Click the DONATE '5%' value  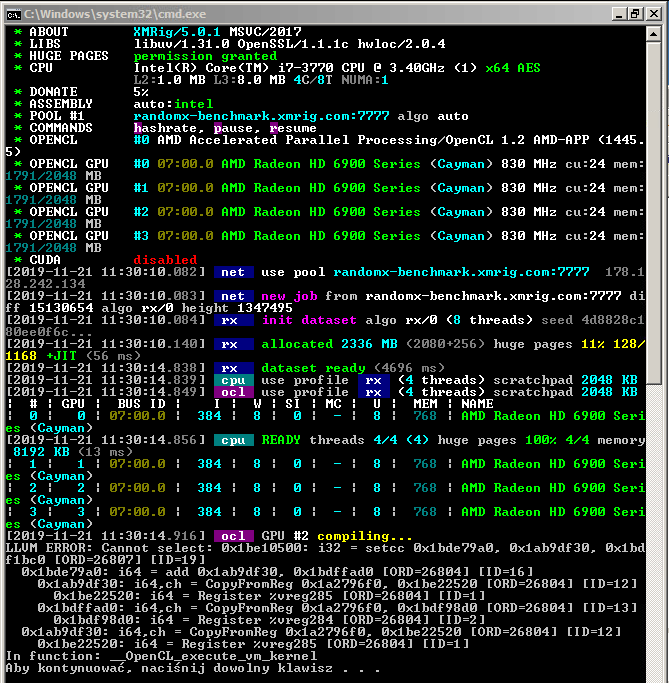141,92
